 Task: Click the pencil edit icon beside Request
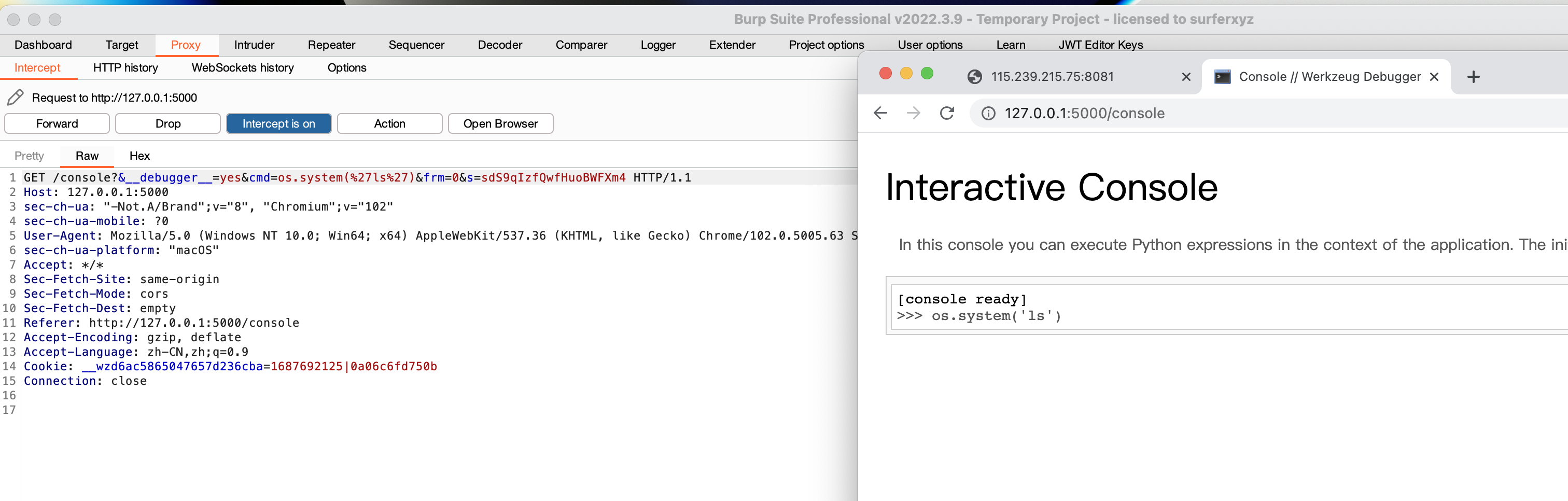pyautogui.click(x=15, y=98)
